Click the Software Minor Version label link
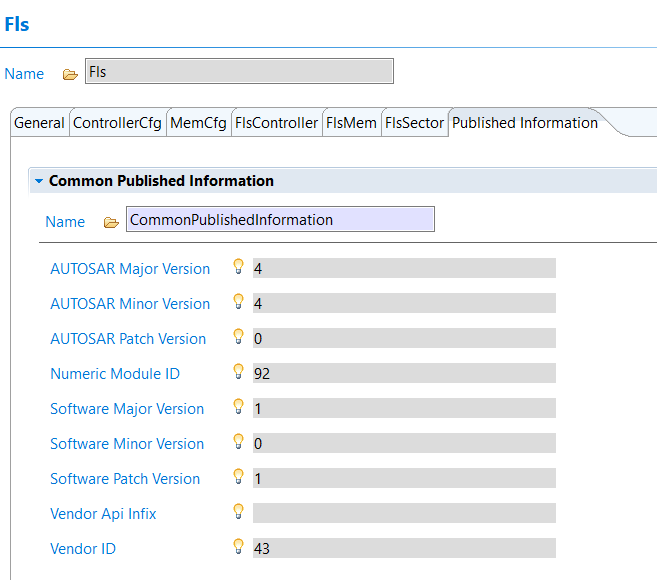This screenshot has height=580, width=657. (127, 444)
